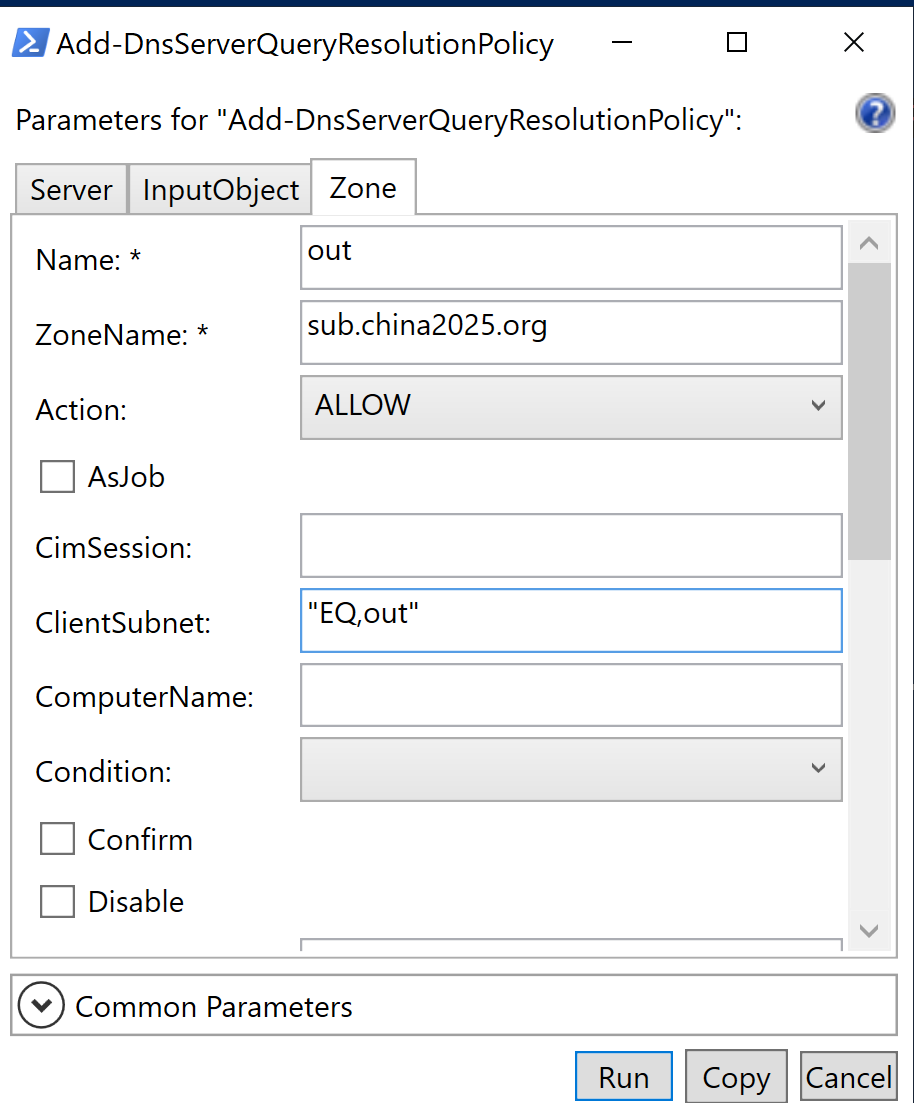Switch to the Server tab
The width and height of the screenshot is (914, 1103).
pyautogui.click(x=71, y=189)
